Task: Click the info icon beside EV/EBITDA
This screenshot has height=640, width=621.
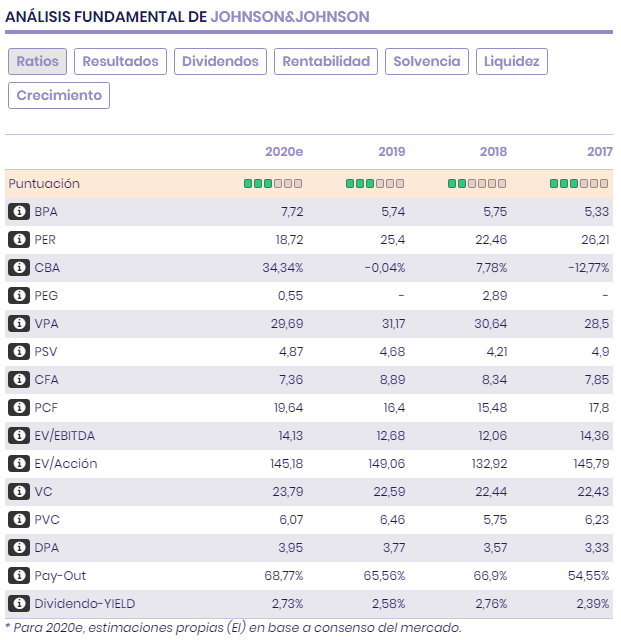Action: click(18, 436)
